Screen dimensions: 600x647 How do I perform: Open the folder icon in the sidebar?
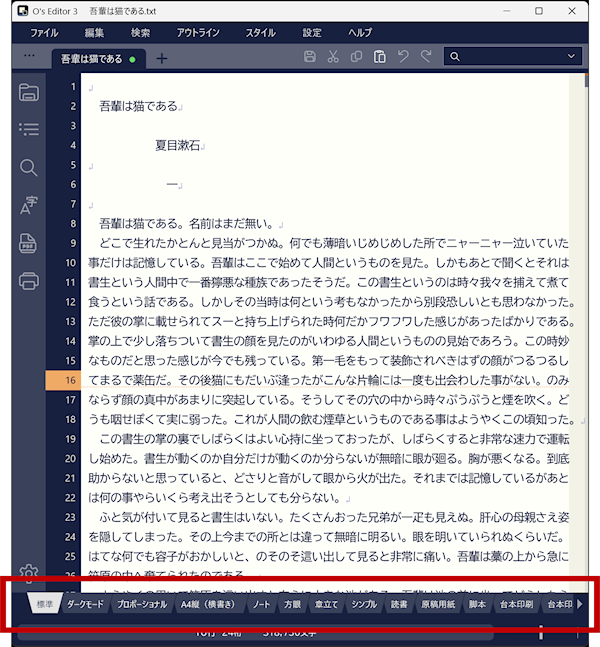[x=28, y=92]
